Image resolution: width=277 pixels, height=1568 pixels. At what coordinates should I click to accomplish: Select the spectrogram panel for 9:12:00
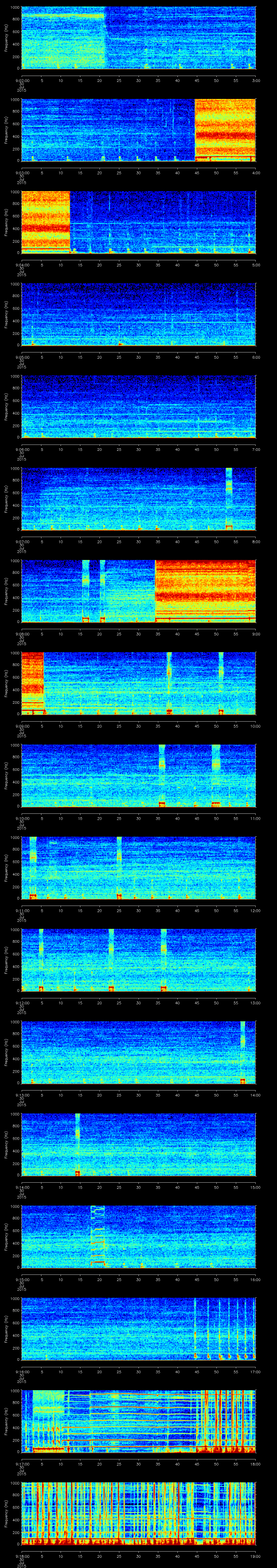pos(139,960)
